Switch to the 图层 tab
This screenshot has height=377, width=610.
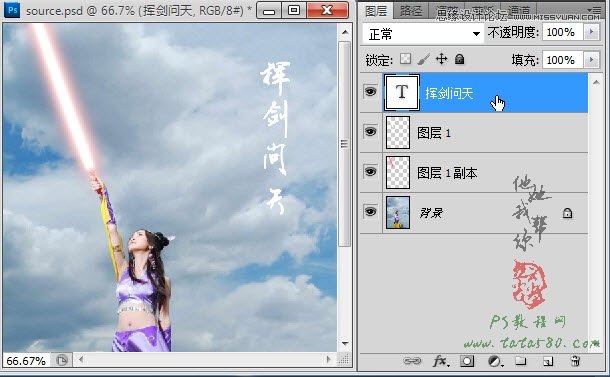point(376,11)
